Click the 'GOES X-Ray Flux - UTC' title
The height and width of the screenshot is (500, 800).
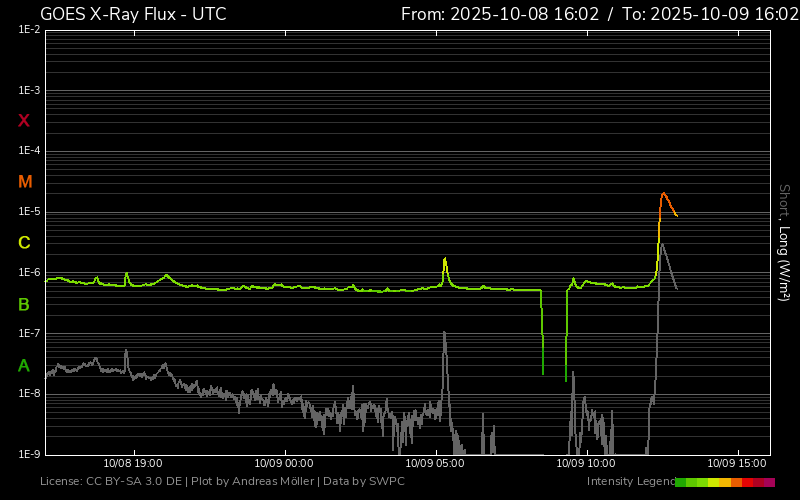(133, 14)
